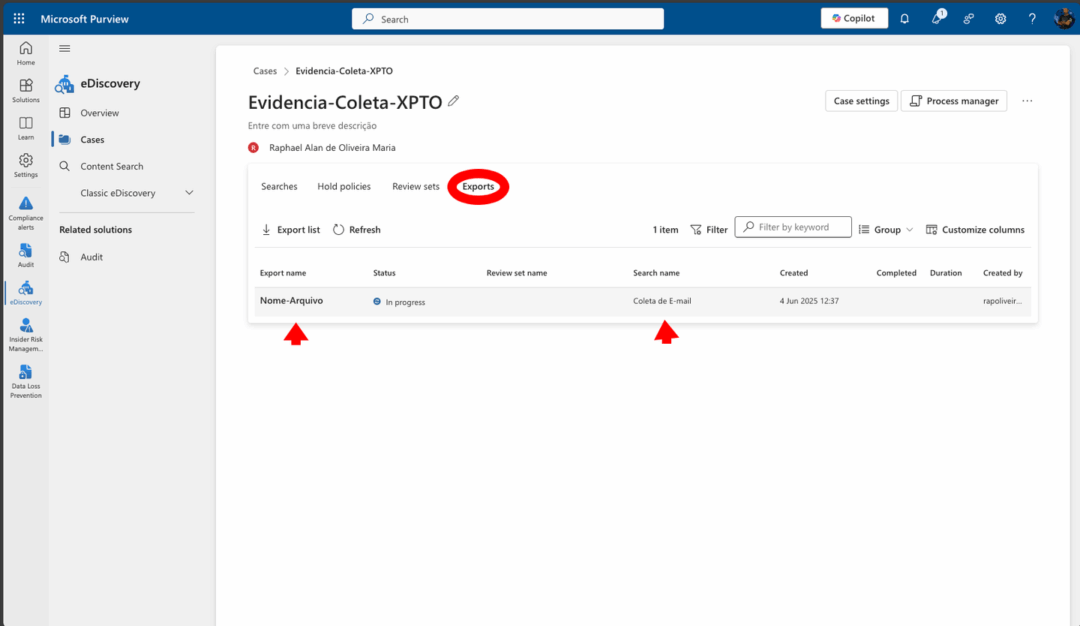Open Customize columns
This screenshot has height=626, width=1080.
[975, 230]
